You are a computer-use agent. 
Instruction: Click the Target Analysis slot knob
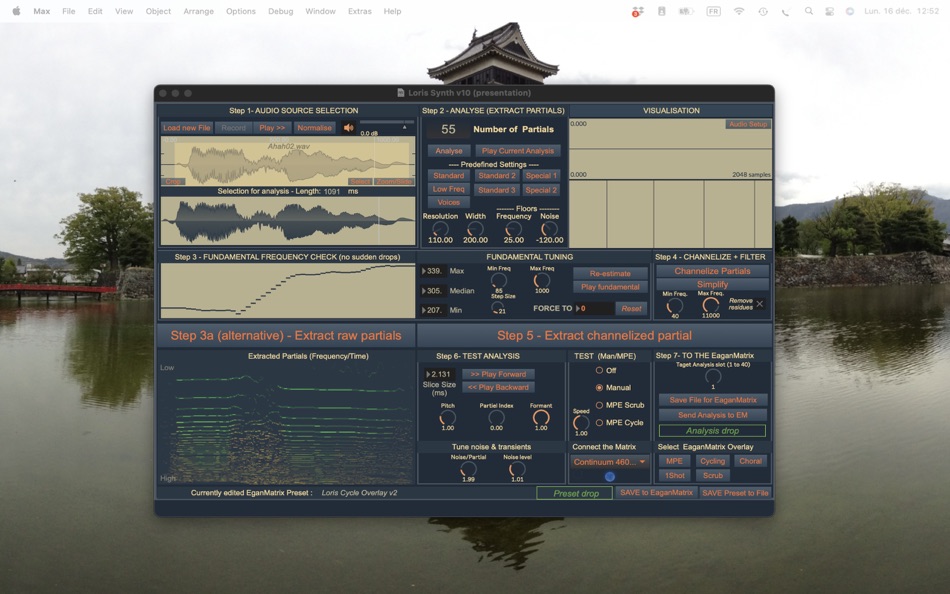(x=713, y=376)
